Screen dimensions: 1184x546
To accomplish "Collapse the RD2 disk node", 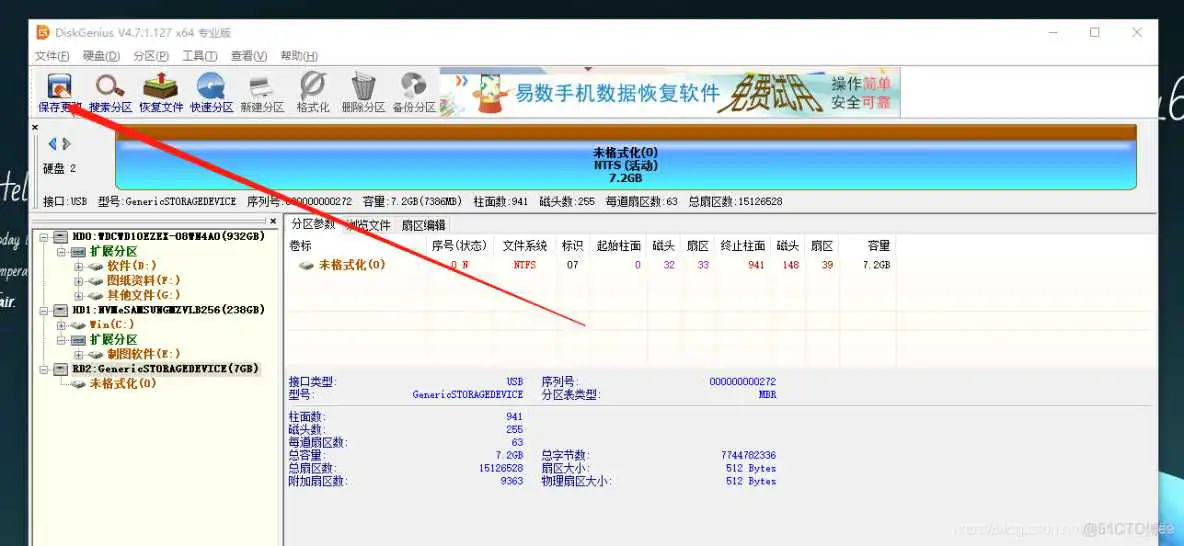I will (x=44, y=369).
